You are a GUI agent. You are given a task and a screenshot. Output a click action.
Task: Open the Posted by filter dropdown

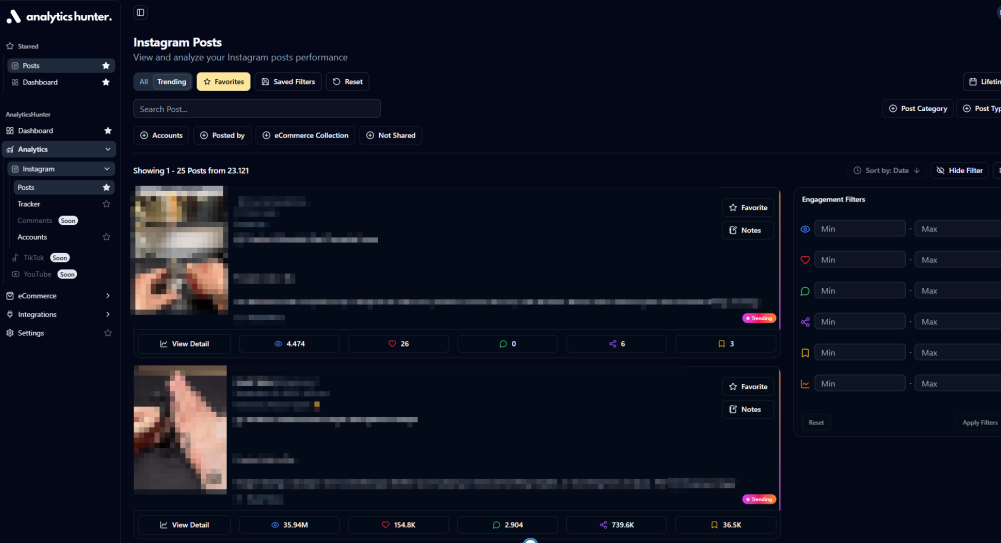point(222,135)
